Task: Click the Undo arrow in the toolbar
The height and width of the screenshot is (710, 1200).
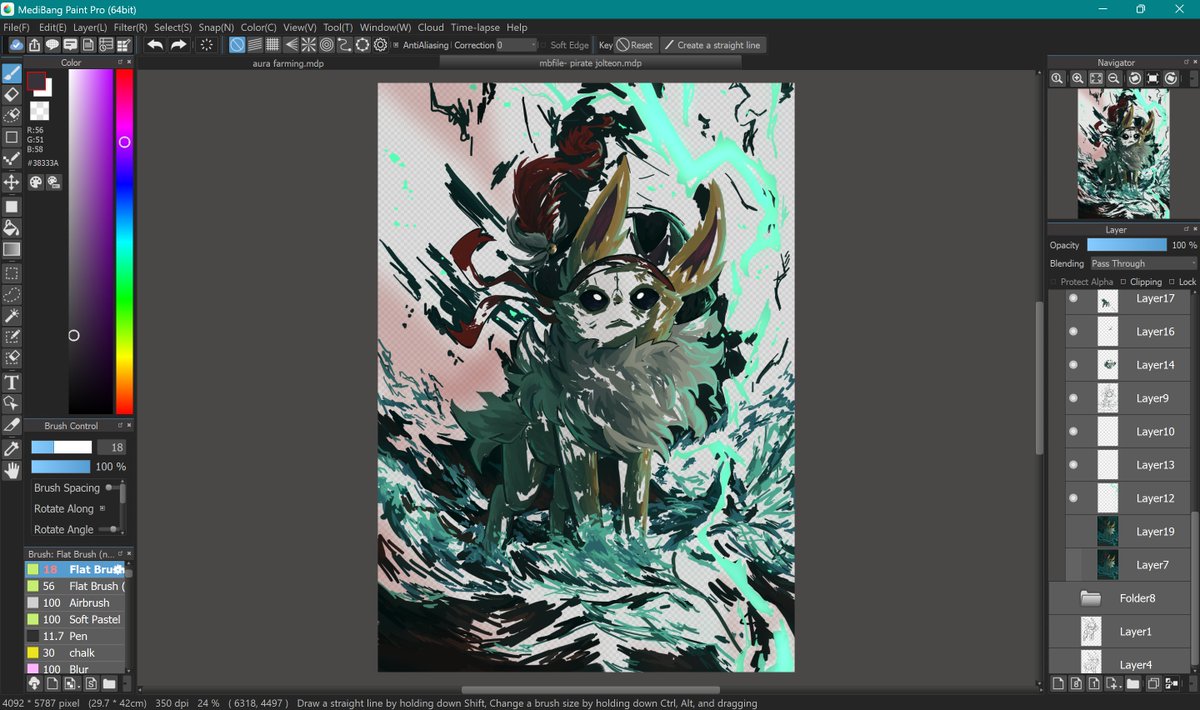Action: point(155,45)
